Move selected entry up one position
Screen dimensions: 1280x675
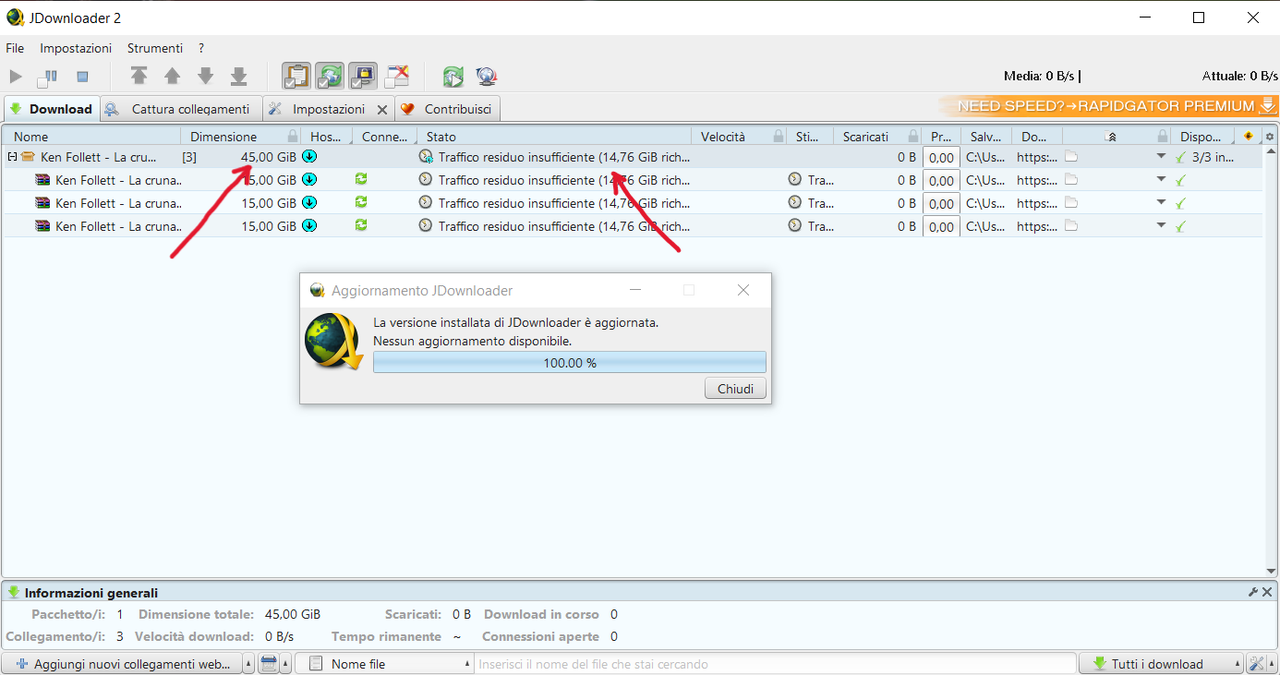pyautogui.click(x=172, y=76)
